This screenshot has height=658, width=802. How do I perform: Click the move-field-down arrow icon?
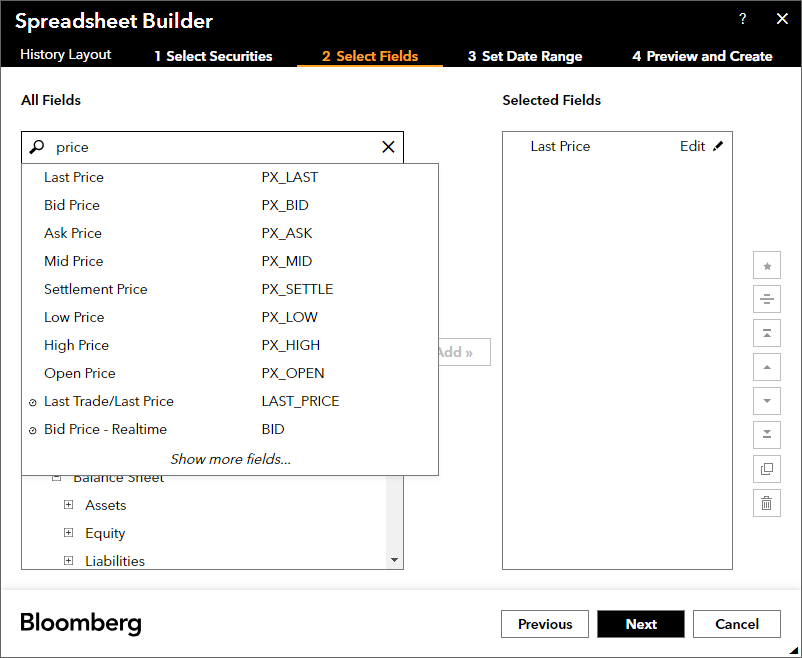tap(766, 401)
